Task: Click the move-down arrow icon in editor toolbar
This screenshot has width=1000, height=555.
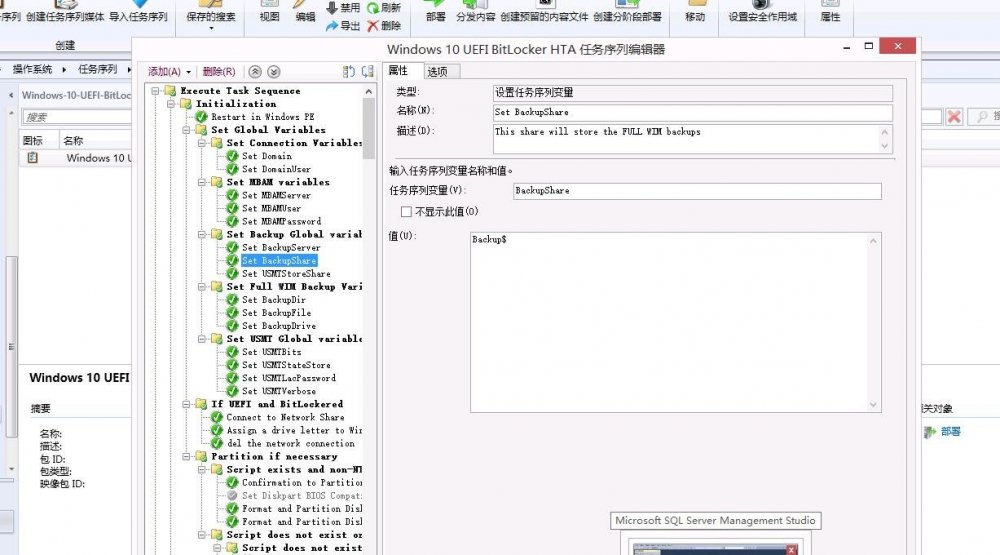Action: [274, 71]
